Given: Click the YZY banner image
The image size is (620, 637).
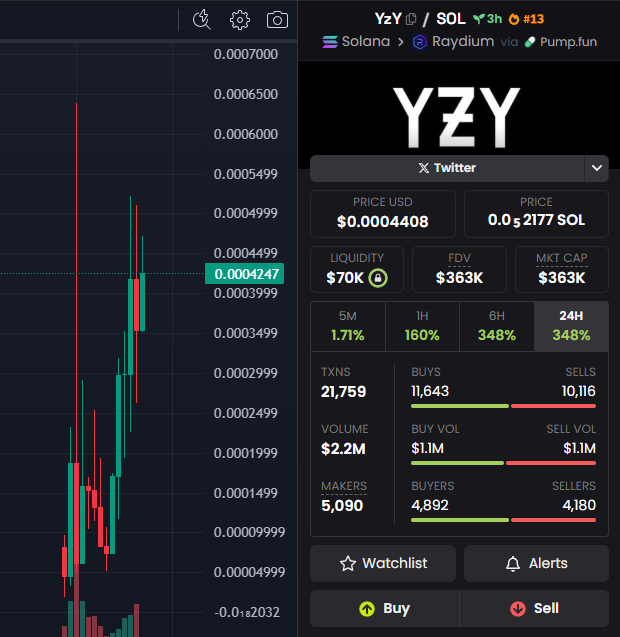Looking at the screenshot, I should [x=459, y=115].
